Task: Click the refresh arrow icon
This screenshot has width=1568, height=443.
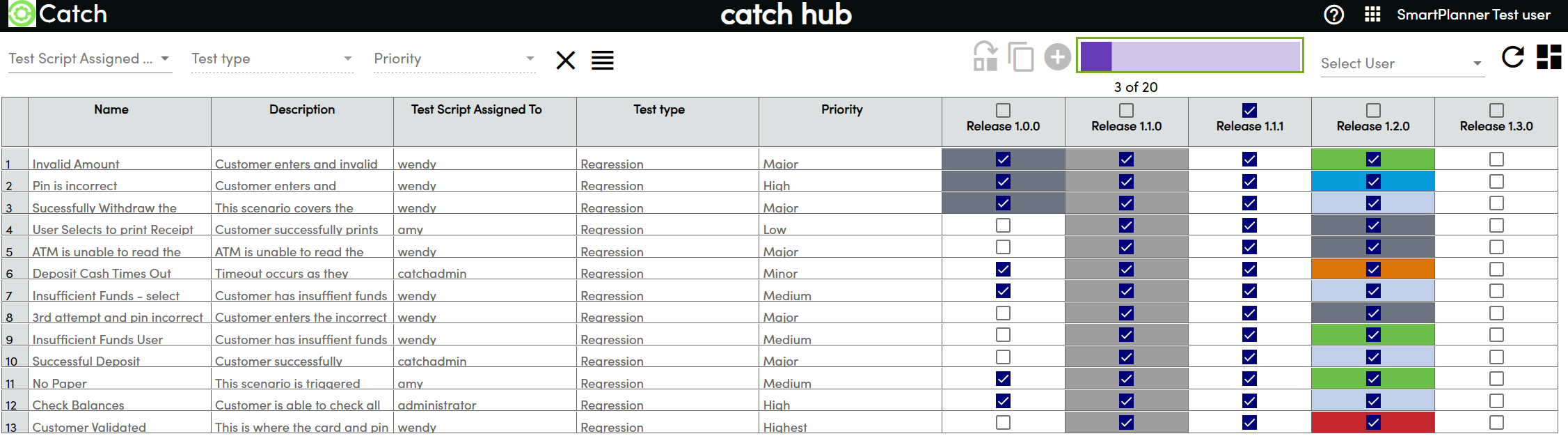Action: coord(1512,57)
